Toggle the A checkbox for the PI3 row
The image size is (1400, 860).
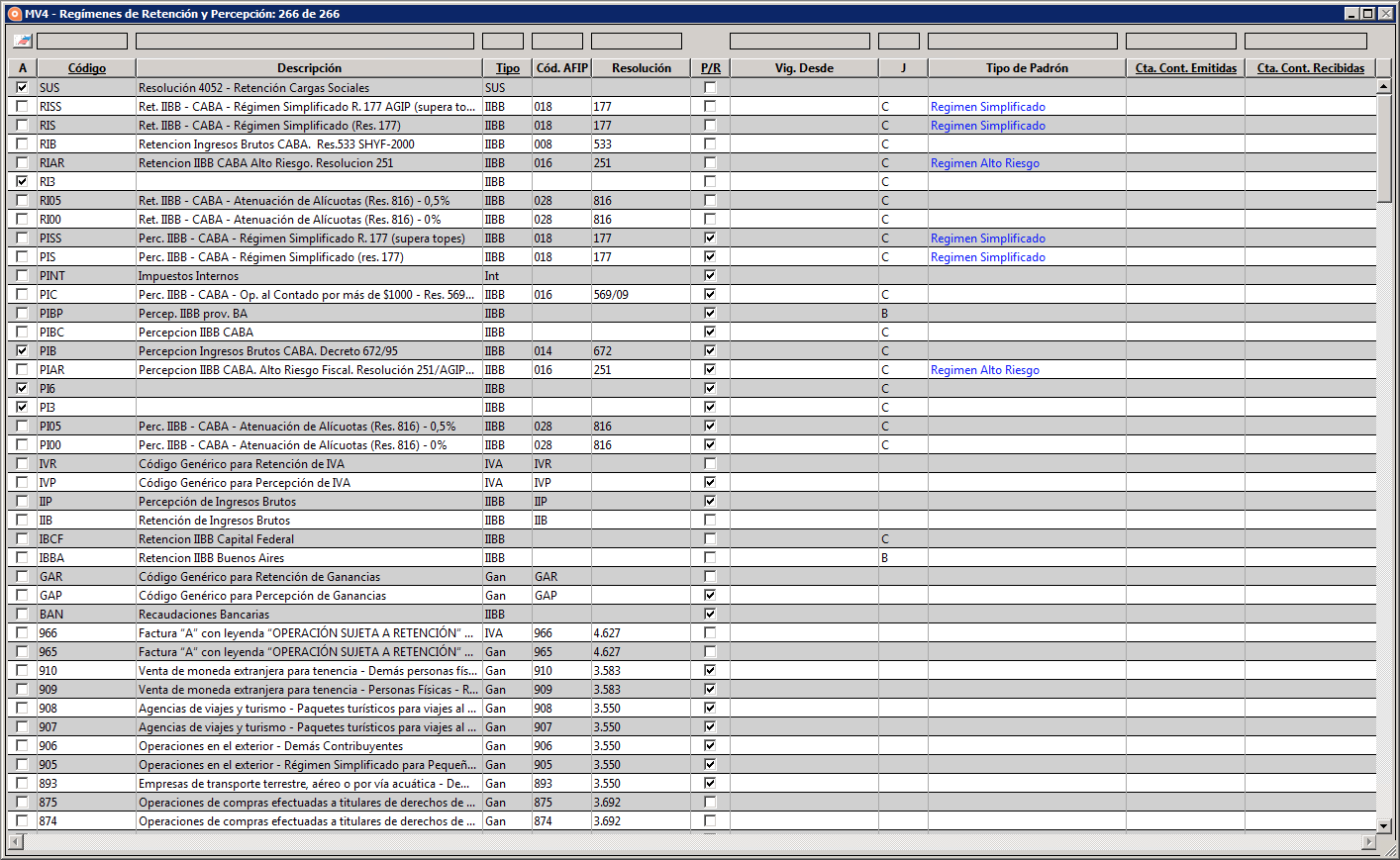click(x=22, y=407)
